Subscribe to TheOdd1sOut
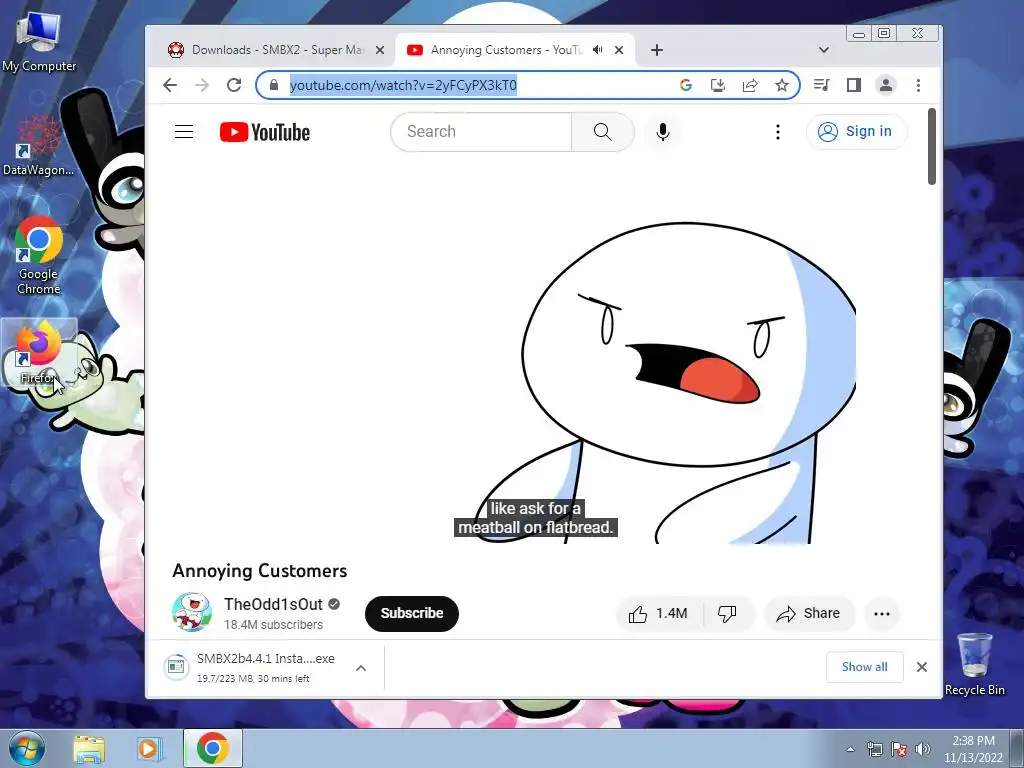1024x768 pixels. pos(412,613)
